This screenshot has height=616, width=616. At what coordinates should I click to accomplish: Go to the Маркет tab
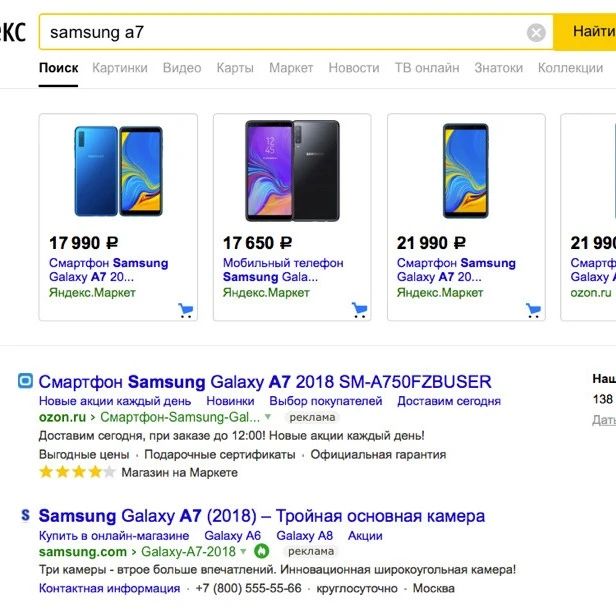pyautogui.click(x=291, y=68)
